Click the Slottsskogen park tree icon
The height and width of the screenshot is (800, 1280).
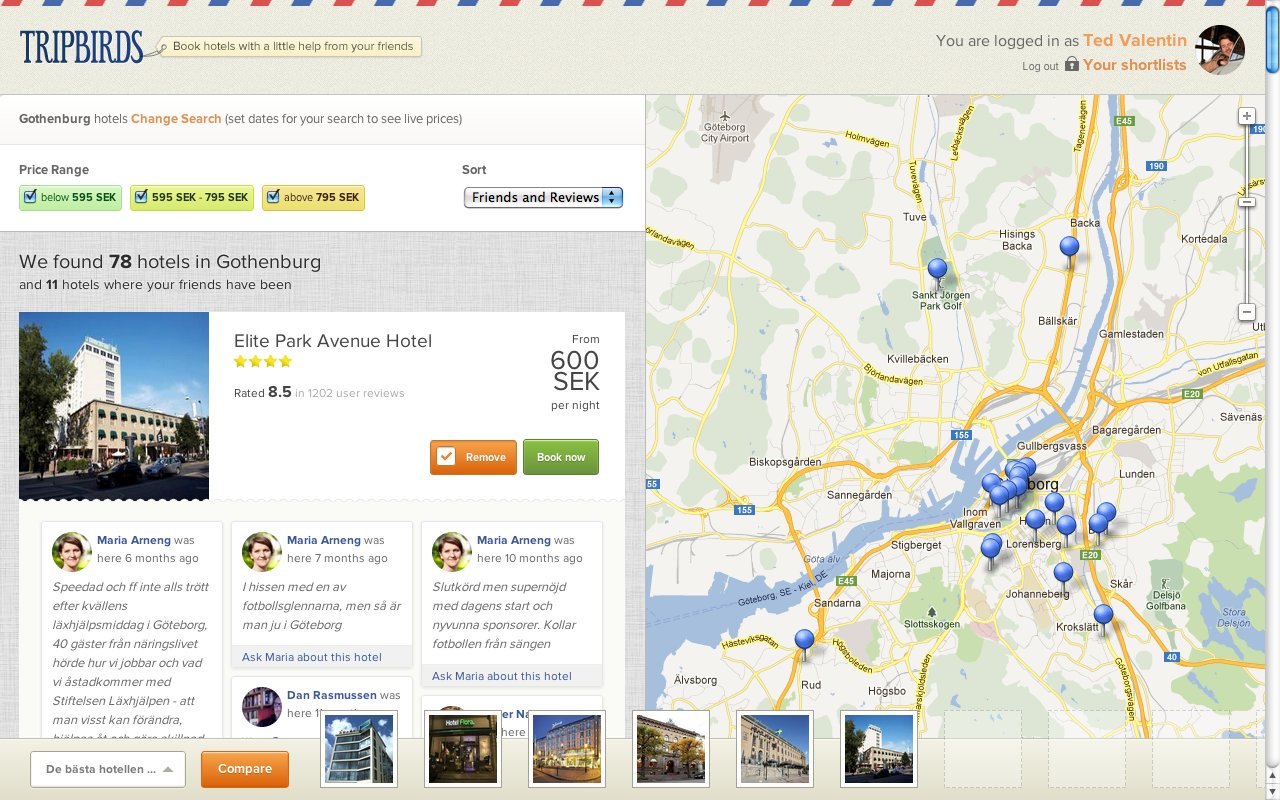(932, 611)
